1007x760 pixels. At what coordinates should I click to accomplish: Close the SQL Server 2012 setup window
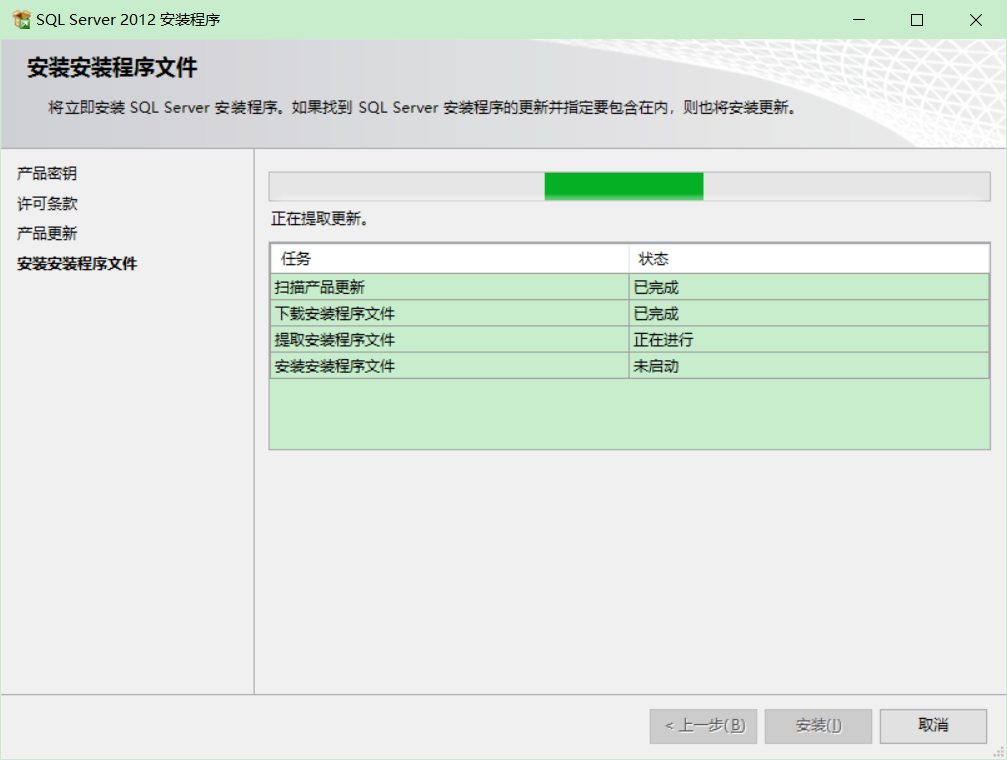(976, 20)
